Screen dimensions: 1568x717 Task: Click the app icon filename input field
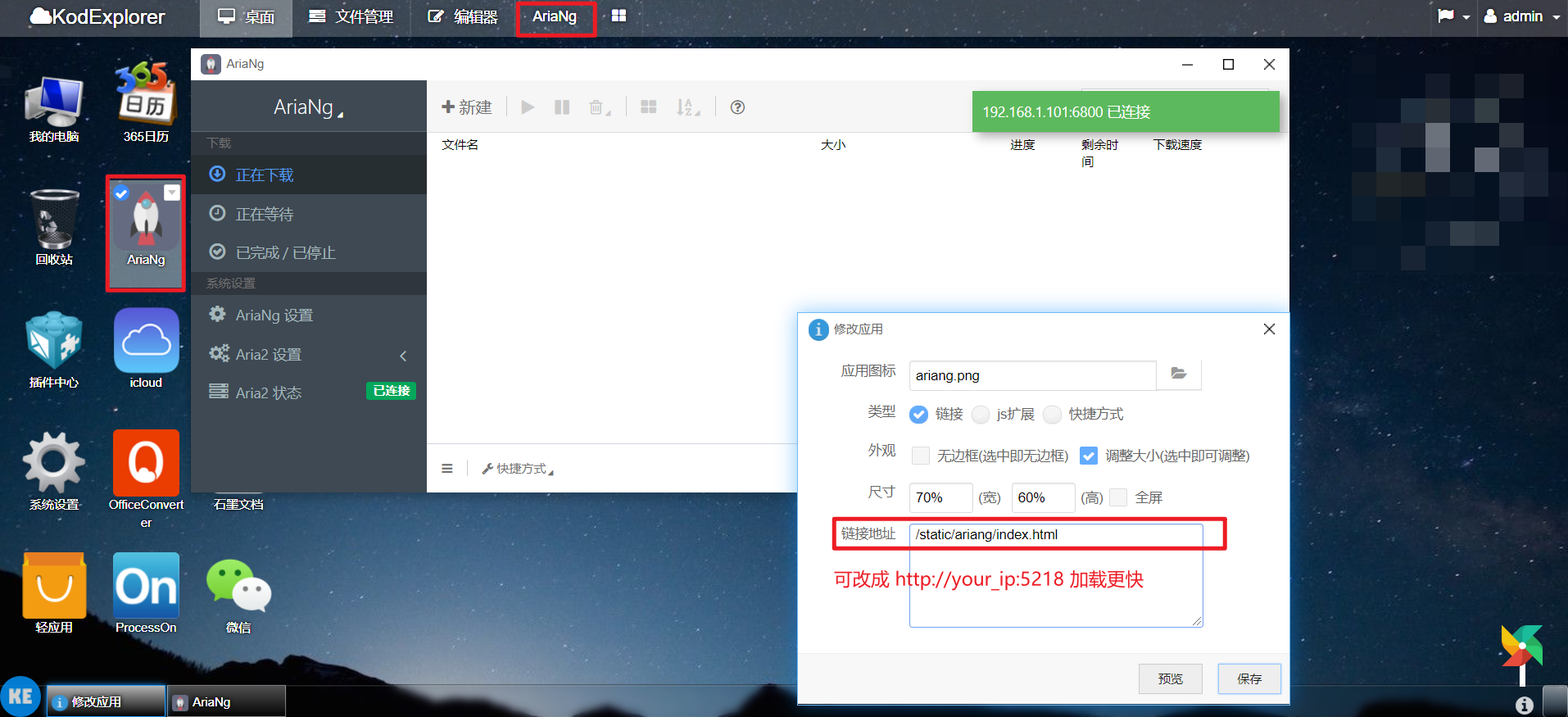[1032, 375]
